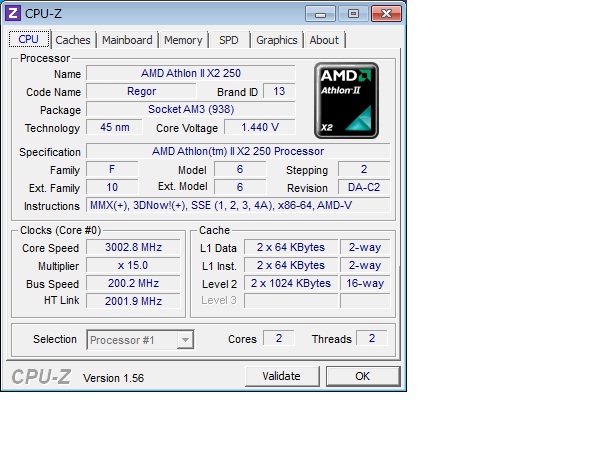Click the L1 Inst. size 2 x 64 KBytes

(x=291, y=265)
